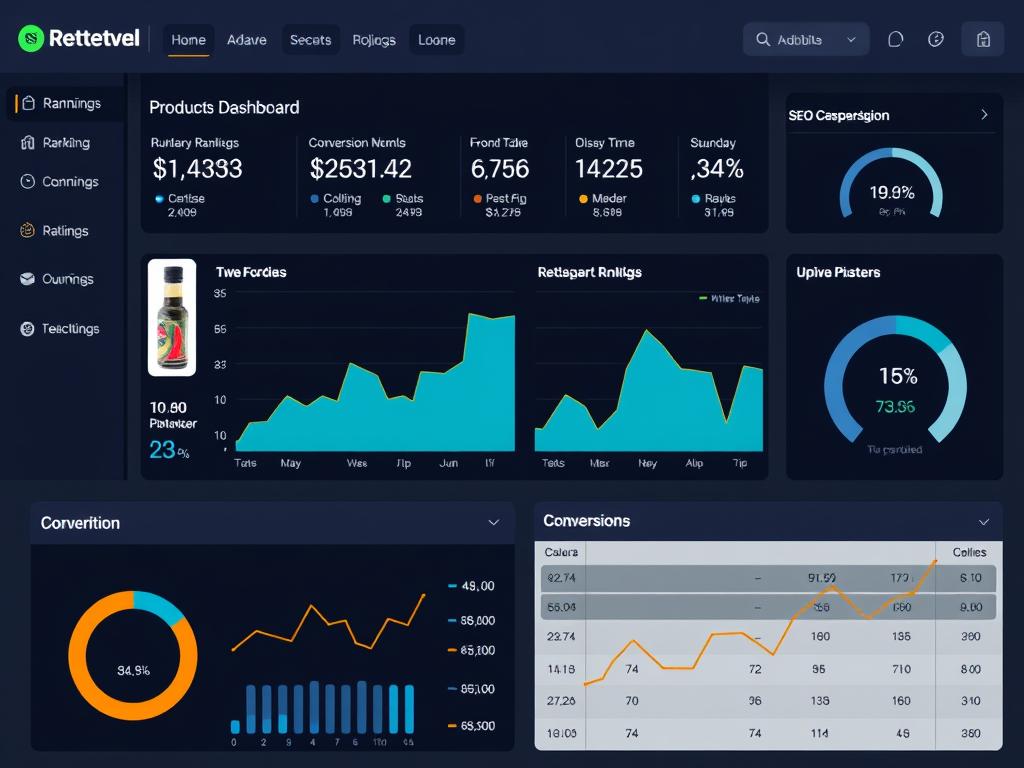Click the help clock icon near top right
Viewport: 1024px width, 768px height.
pos(936,38)
